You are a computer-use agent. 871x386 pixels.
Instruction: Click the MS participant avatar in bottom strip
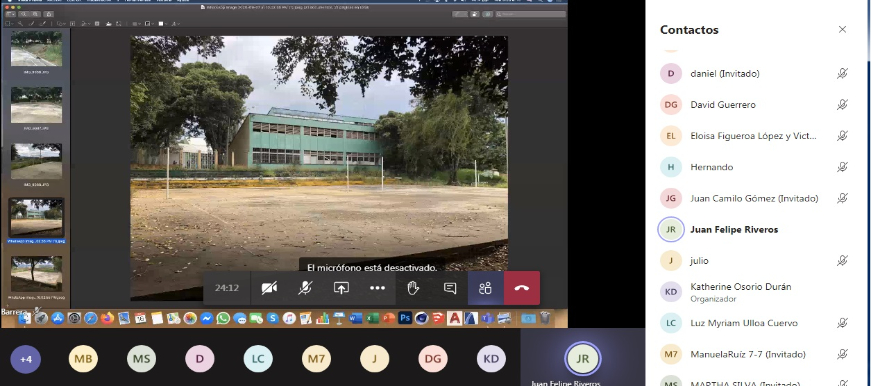pyautogui.click(x=141, y=359)
